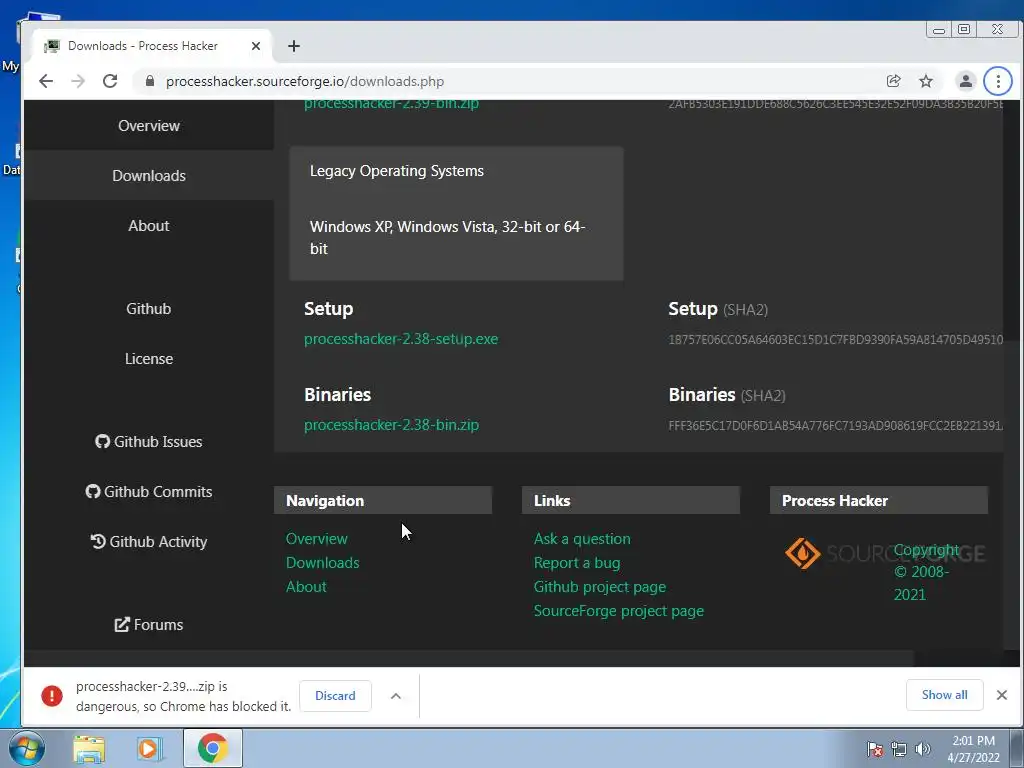Click footer About navigation link
The image size is (1024, 768).
pos(306,586)
